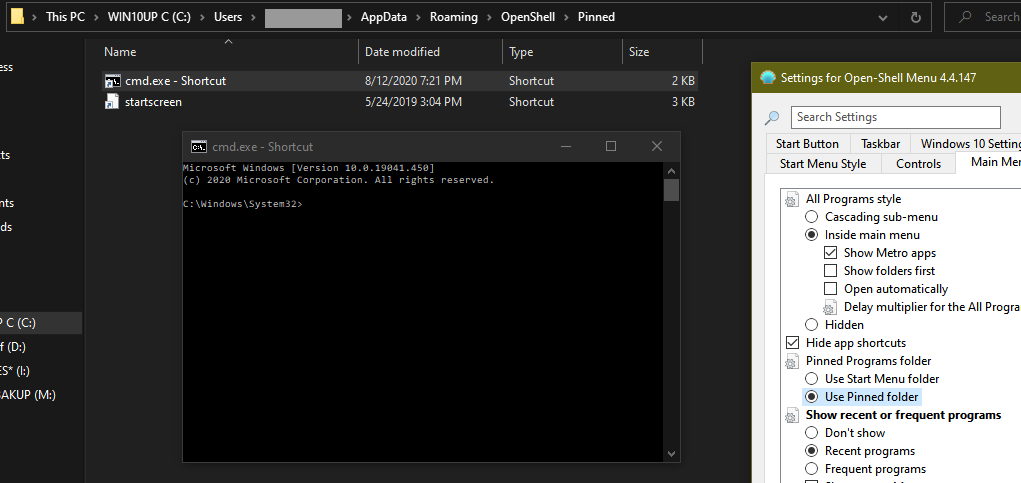This screenshot has width=1021, height=483.
Task: Click the Open-Shell settings shell icon
Action: pyautogui.click(x=768, y=78)
